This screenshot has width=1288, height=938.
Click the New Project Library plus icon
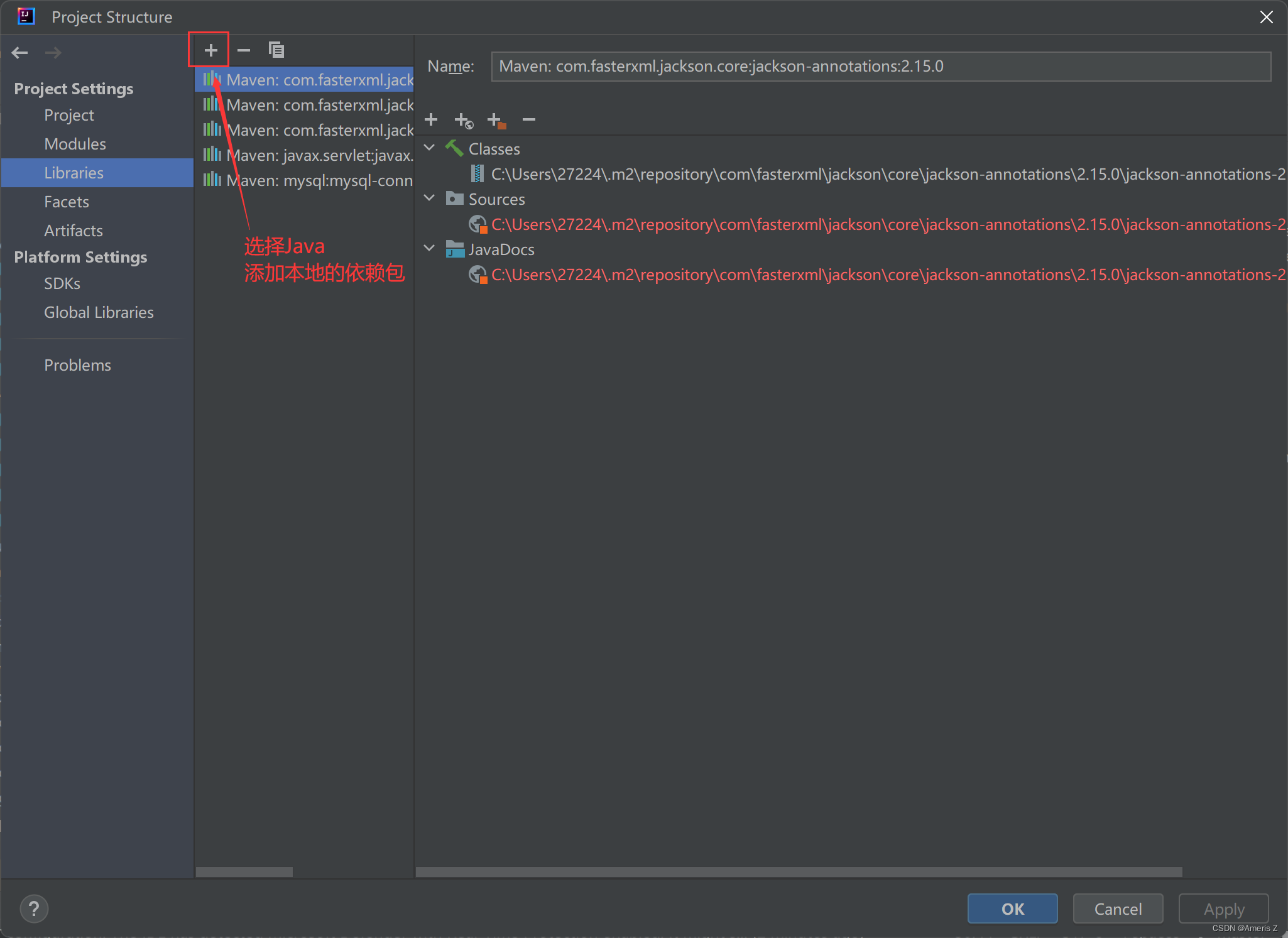click(210, 50)
